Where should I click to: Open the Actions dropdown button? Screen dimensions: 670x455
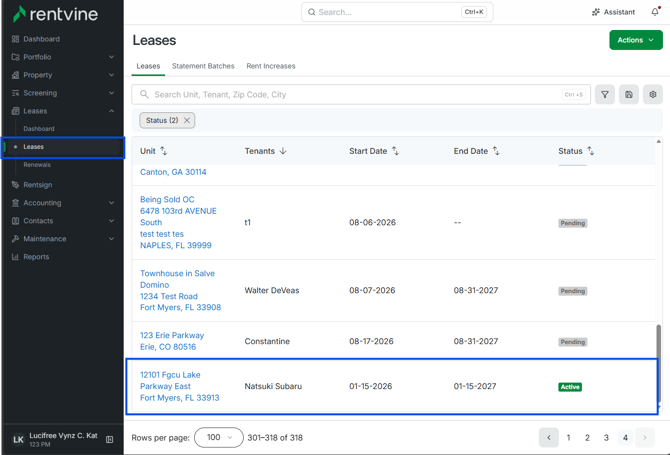click(636, 40)
